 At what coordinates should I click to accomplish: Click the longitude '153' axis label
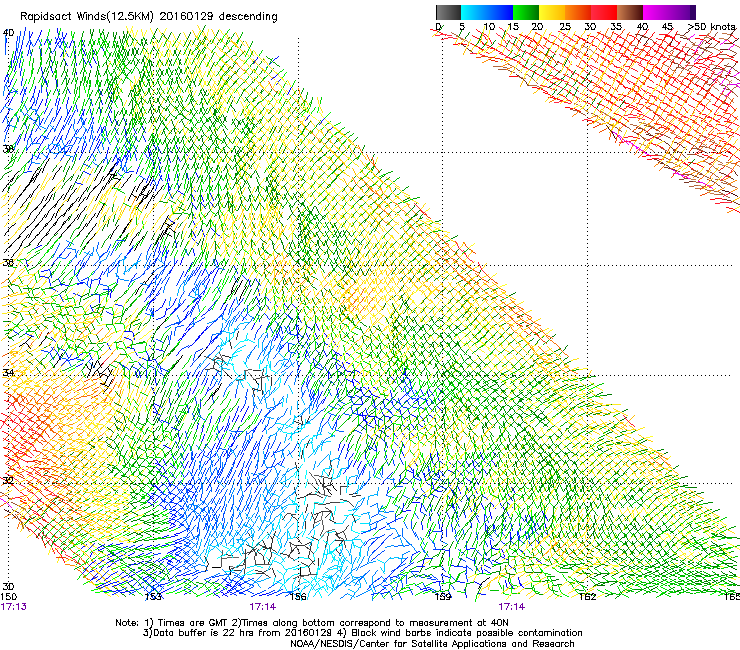(153, 597)
